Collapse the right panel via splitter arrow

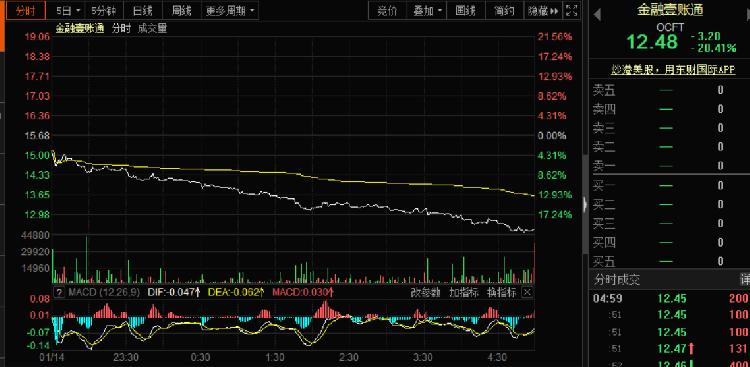point(585,205)
